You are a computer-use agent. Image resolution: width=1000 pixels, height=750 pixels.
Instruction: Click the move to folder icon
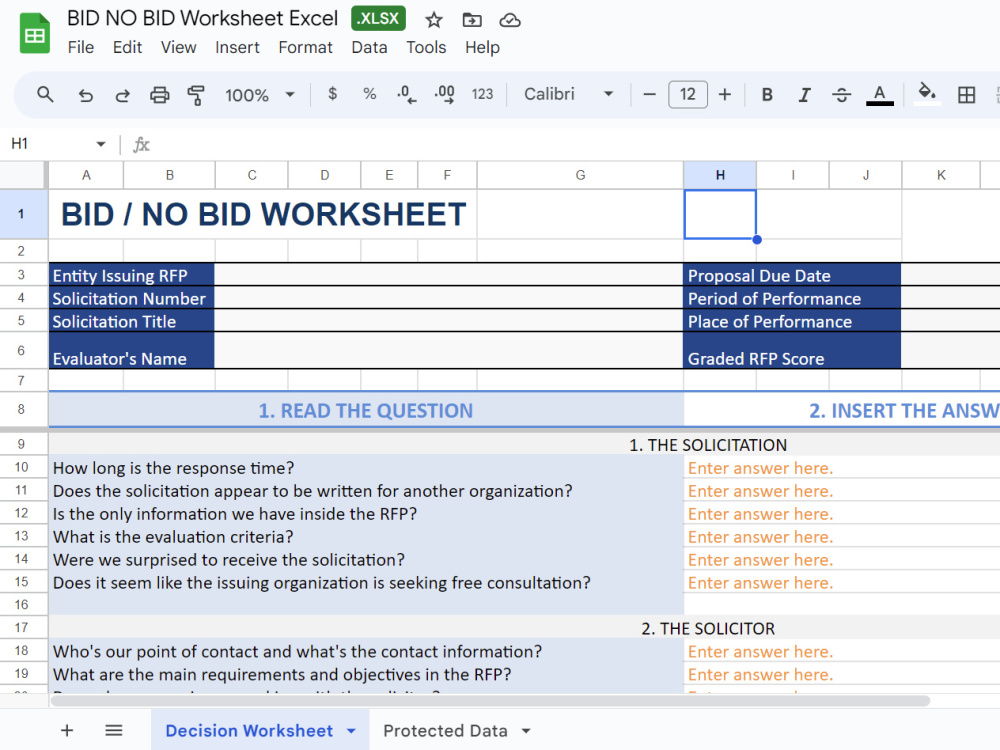(472, 20)
